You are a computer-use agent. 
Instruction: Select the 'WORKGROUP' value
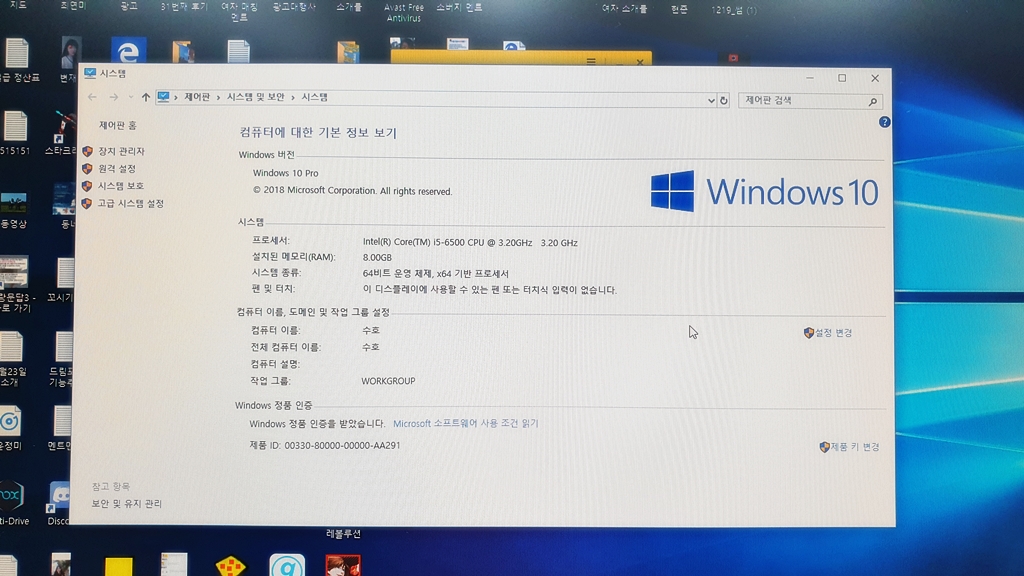pos(388,381)
